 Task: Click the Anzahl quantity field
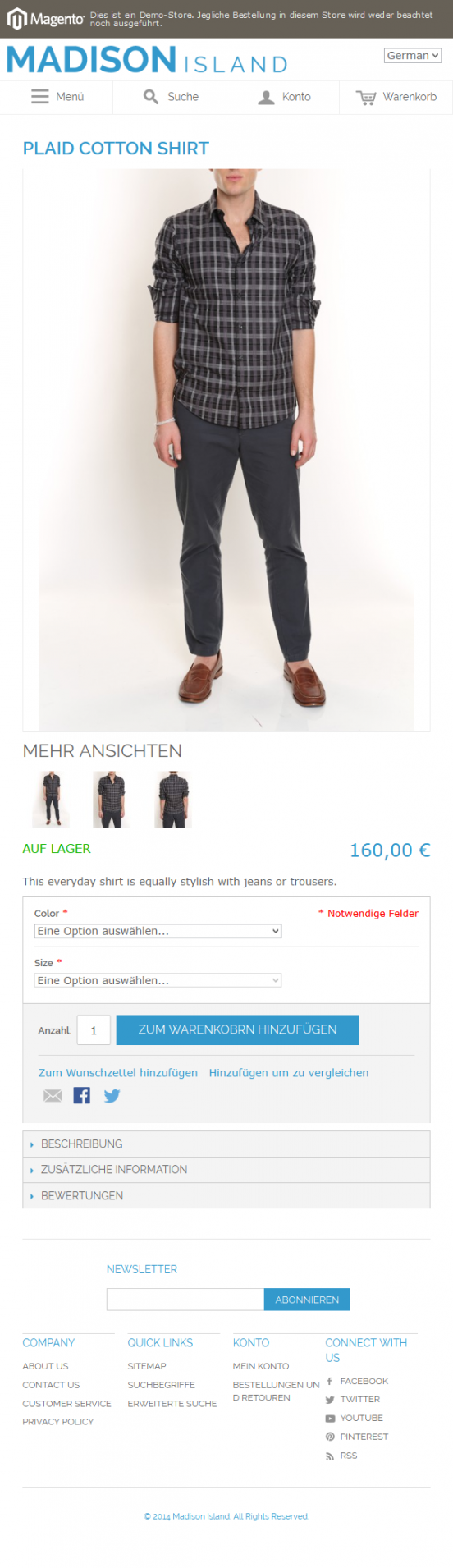coord(94,1030)
